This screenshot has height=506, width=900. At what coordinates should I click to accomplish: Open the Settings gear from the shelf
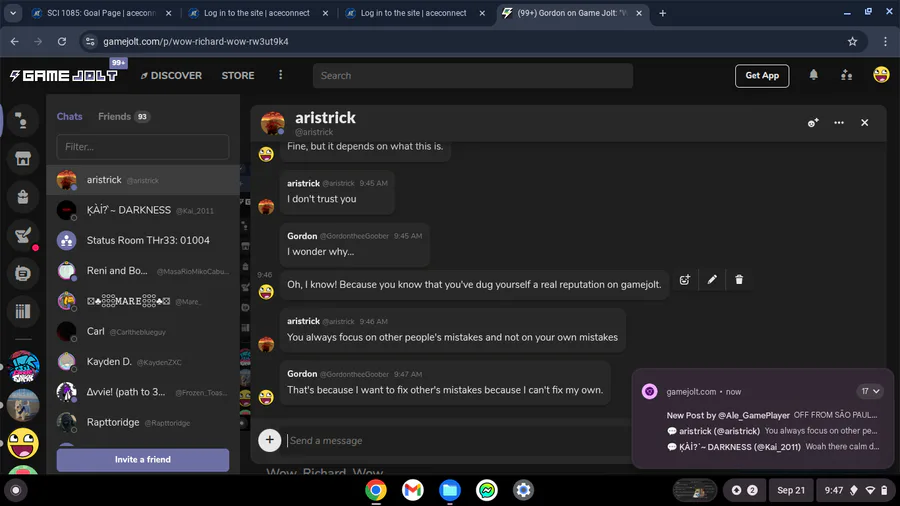click(523, 490)
